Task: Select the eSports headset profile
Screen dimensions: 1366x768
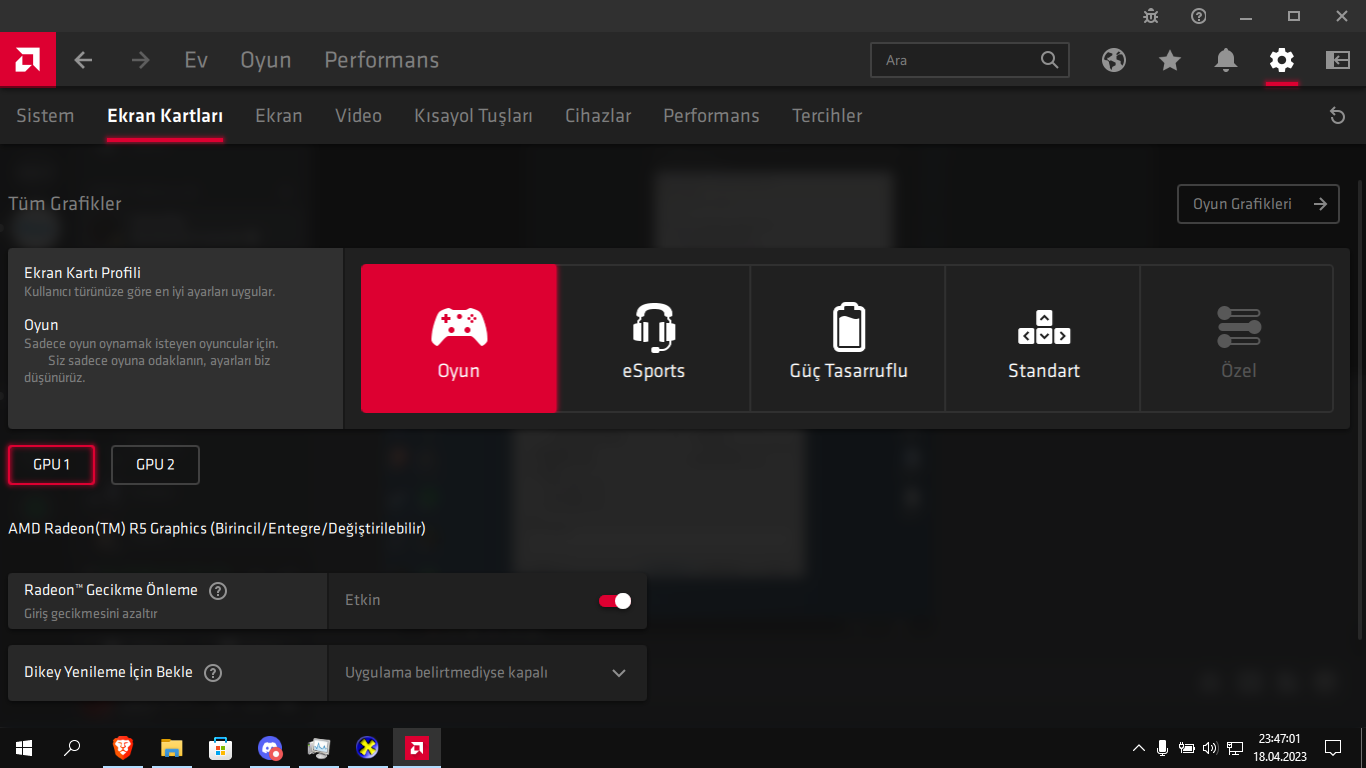Action: [x=654, y=339]
